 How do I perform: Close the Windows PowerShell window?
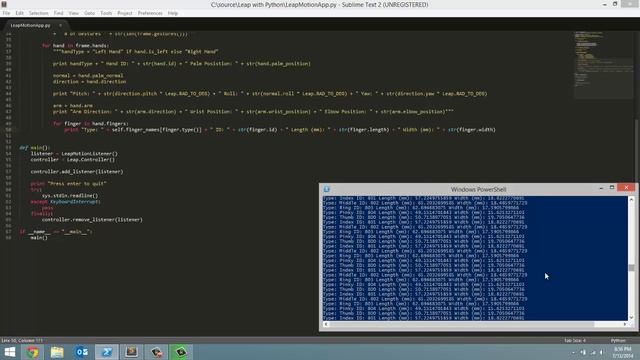click(626, 188)
